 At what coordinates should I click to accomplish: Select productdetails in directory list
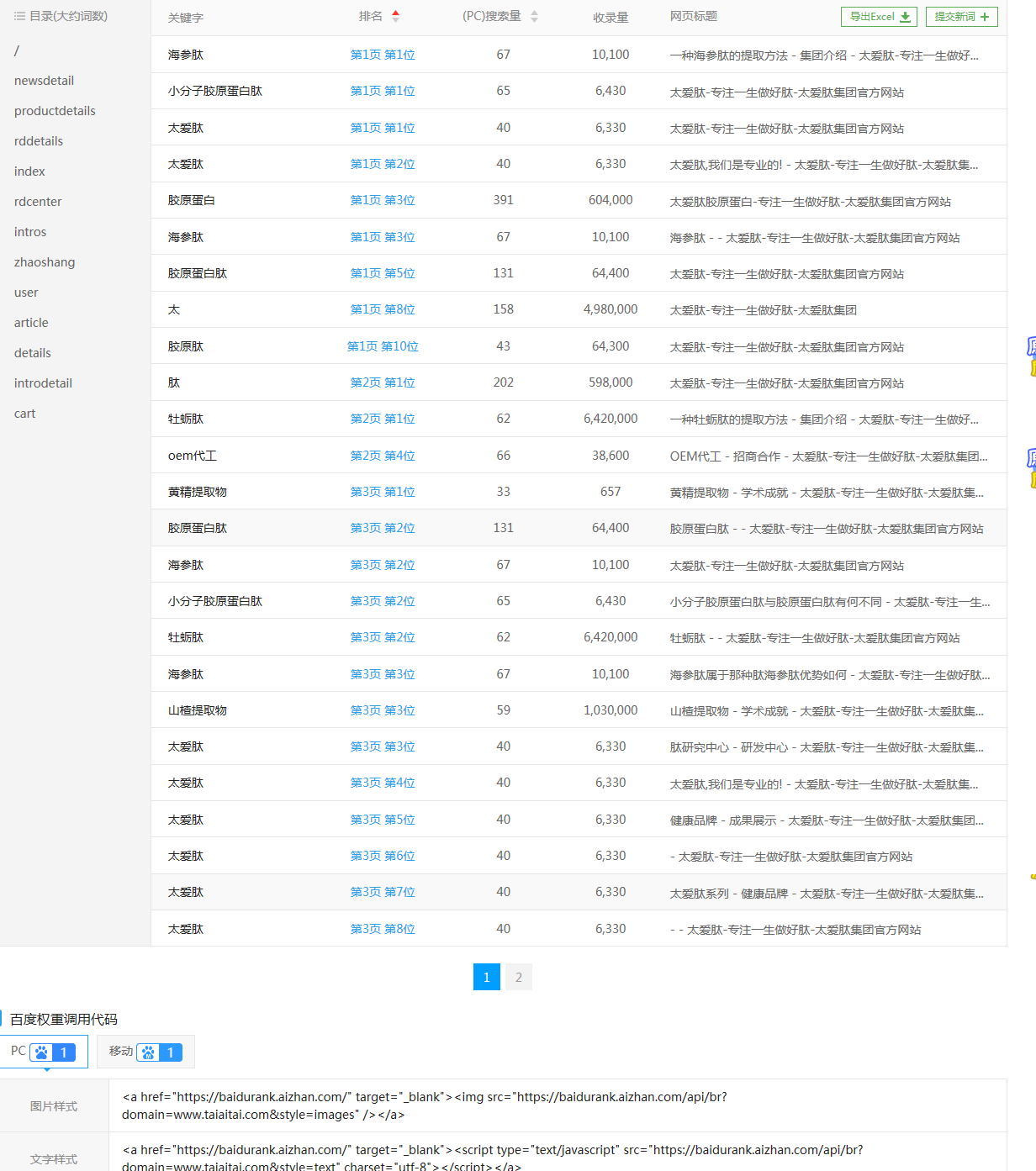point(55,111)
